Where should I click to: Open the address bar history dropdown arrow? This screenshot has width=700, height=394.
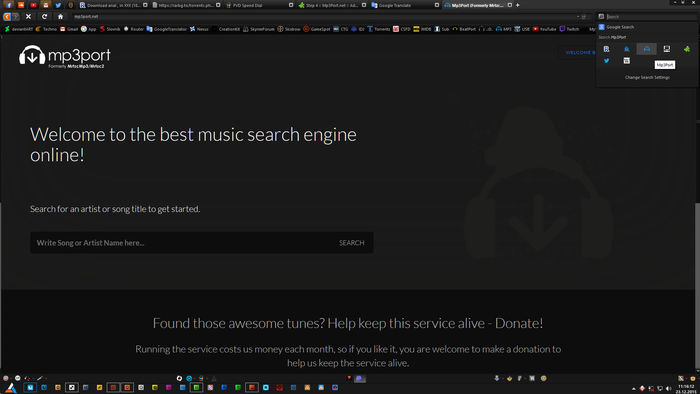[x=578, y=17]
